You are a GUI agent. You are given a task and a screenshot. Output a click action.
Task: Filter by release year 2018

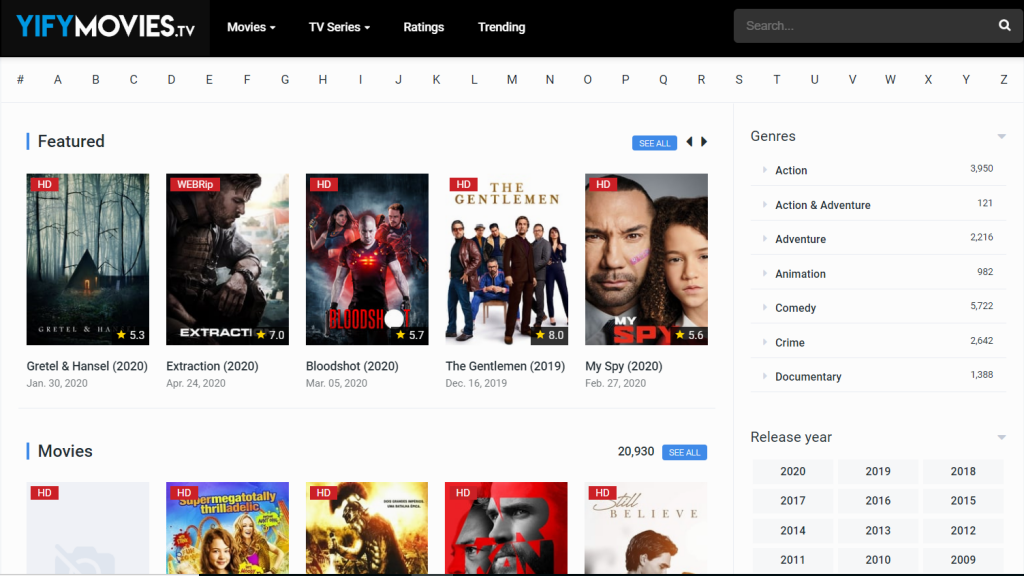click(963, 471)
